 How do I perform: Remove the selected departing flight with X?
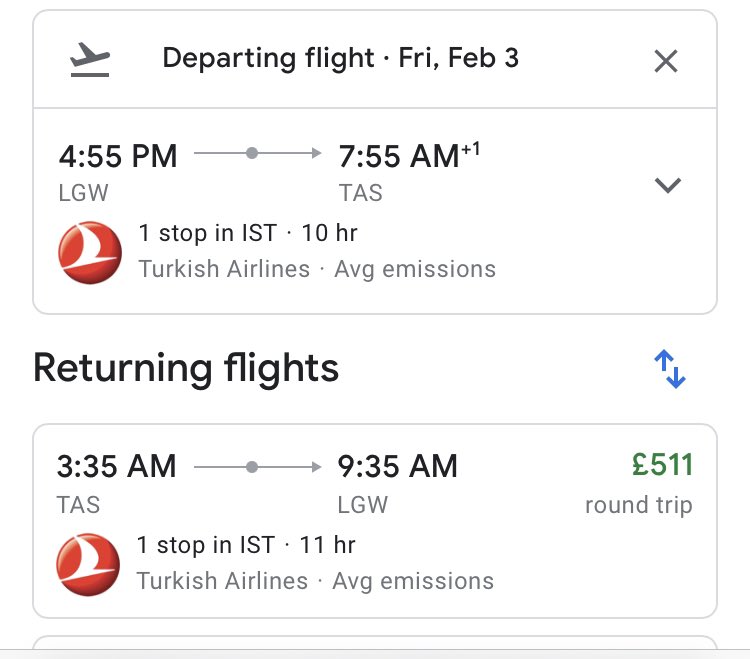pyautogui.click(x=666, y=61)
